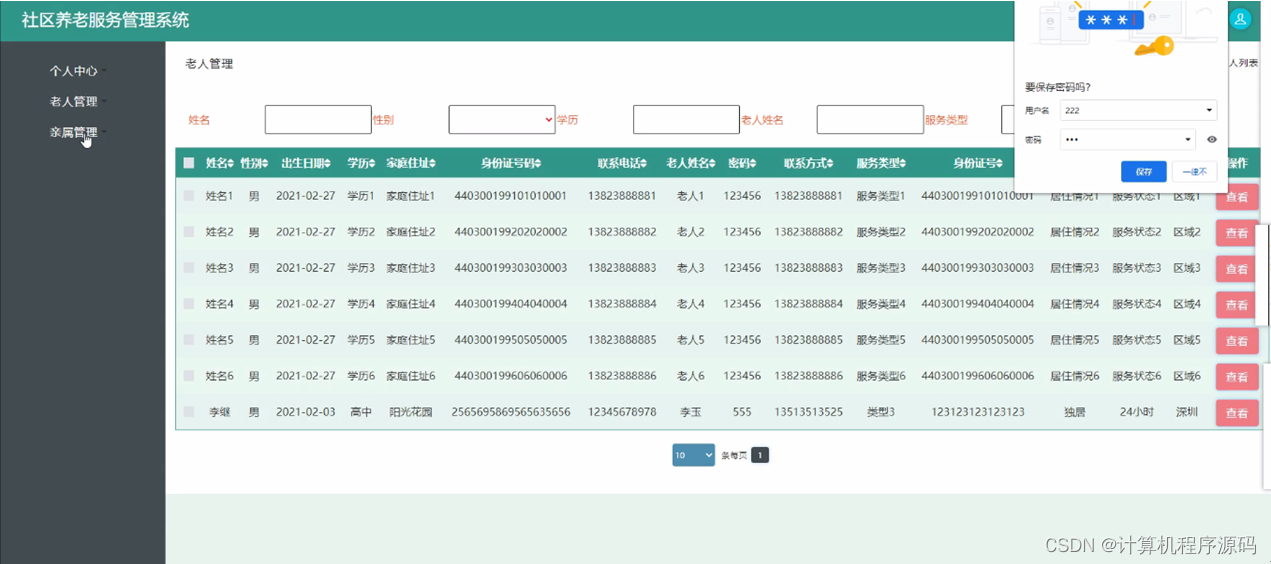Open the 性别 filter dropdown
This screenshot has width=1271, height=564.
(502, 119)
